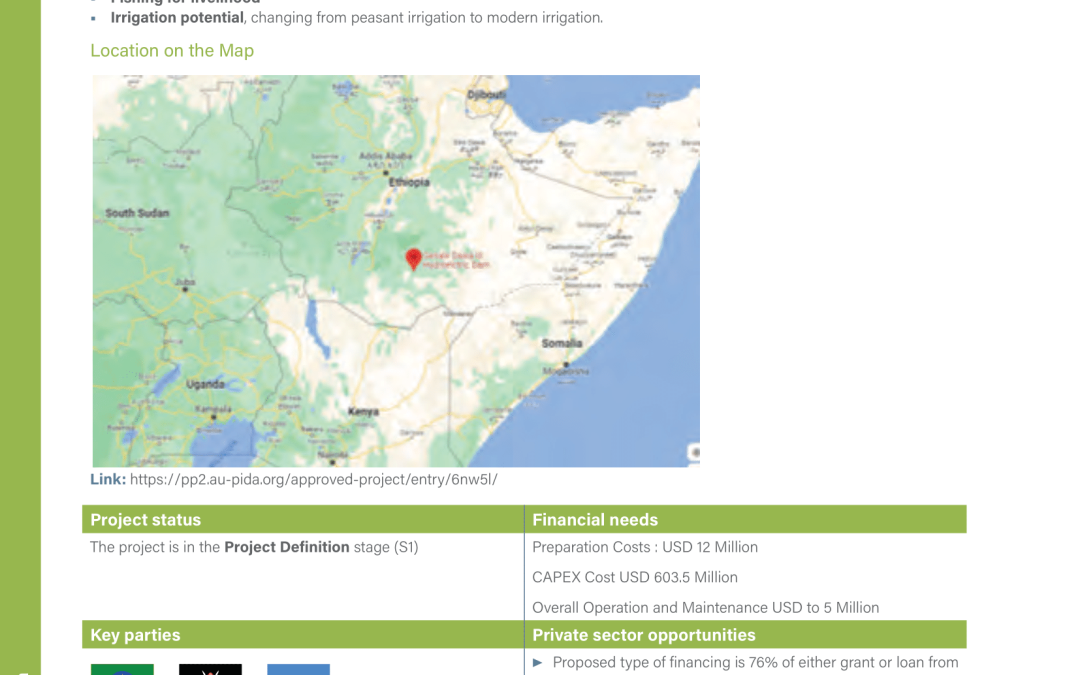
Task: Click the first key party flag logo
Action: (122, 669)
